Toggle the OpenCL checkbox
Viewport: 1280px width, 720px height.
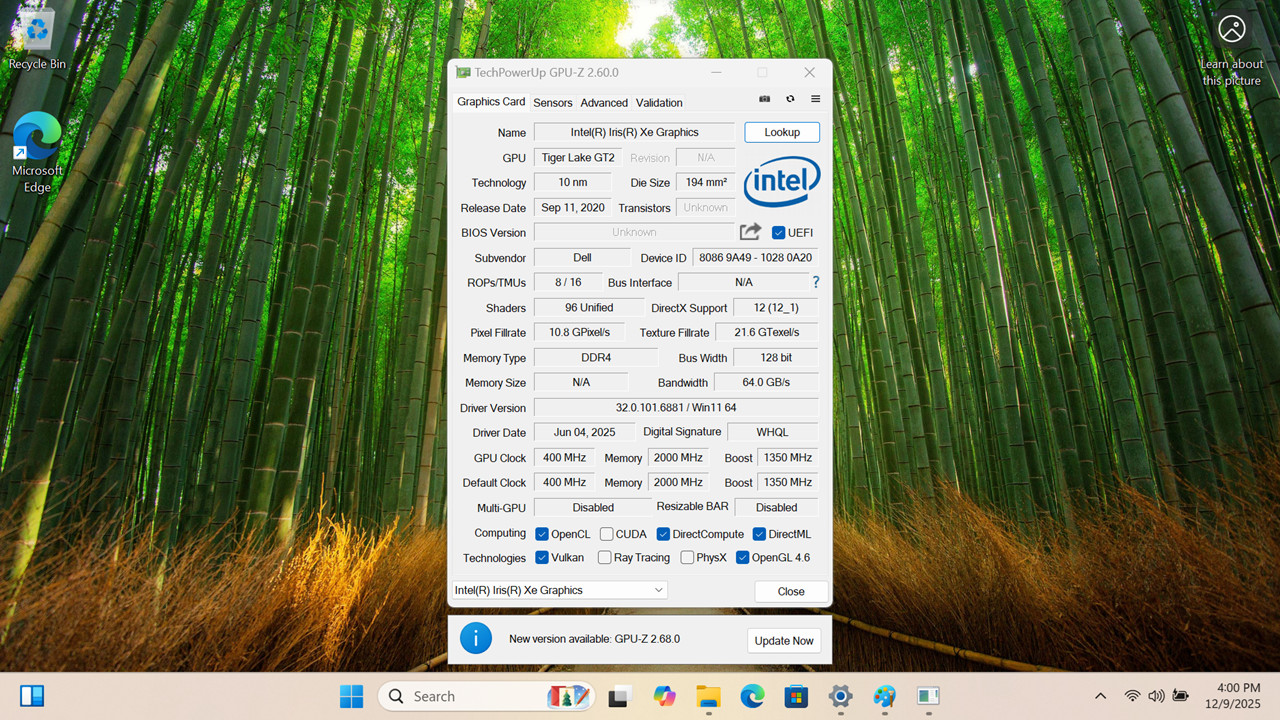point(542,534)
